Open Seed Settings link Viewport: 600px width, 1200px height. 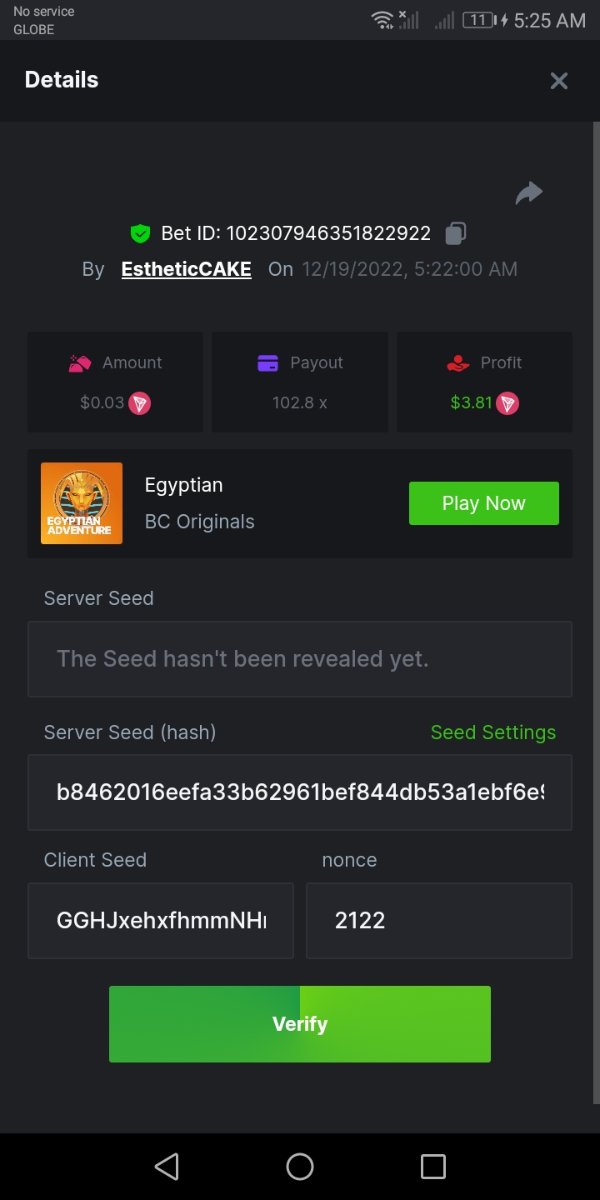click(x=493, y=732)
